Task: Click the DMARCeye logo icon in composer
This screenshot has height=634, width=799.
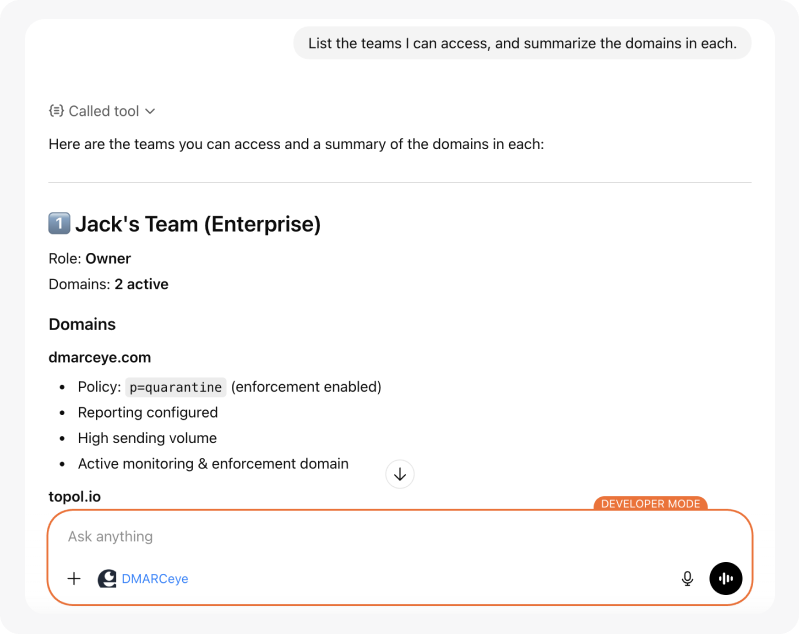Action: (x=107, y=578)
